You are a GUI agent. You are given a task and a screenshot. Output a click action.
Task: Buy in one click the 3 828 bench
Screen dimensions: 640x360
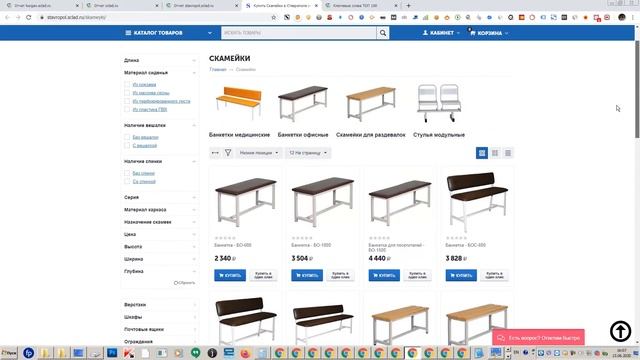click(494, 275)
